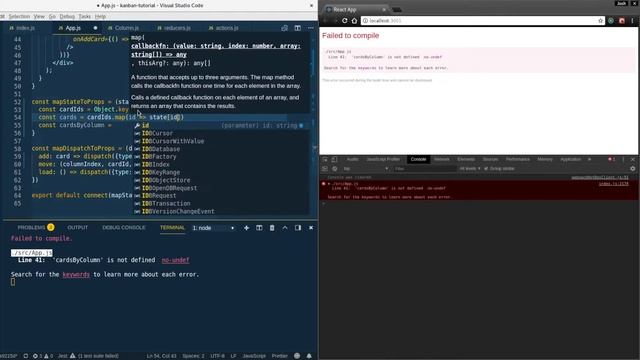Split the terminal panel
The width and height of the screenshot is (640, 360).
(259, 228)
